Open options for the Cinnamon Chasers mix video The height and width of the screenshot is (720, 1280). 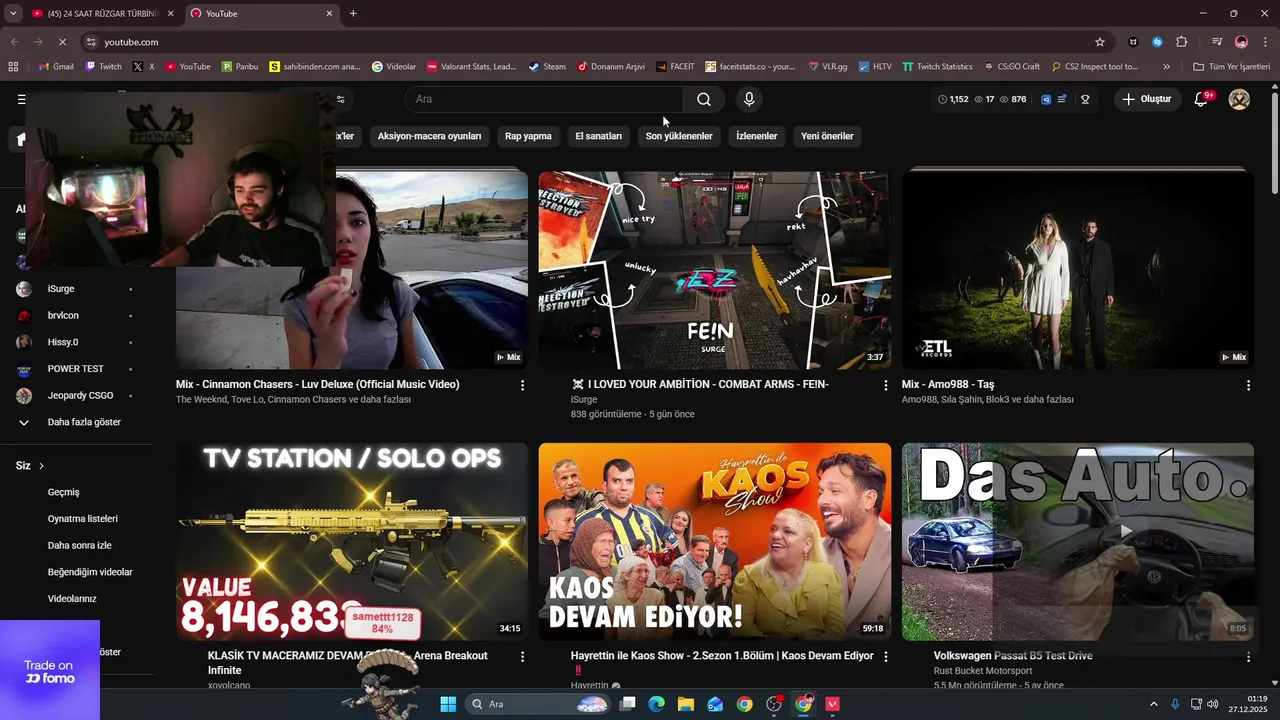coord(522,385)
